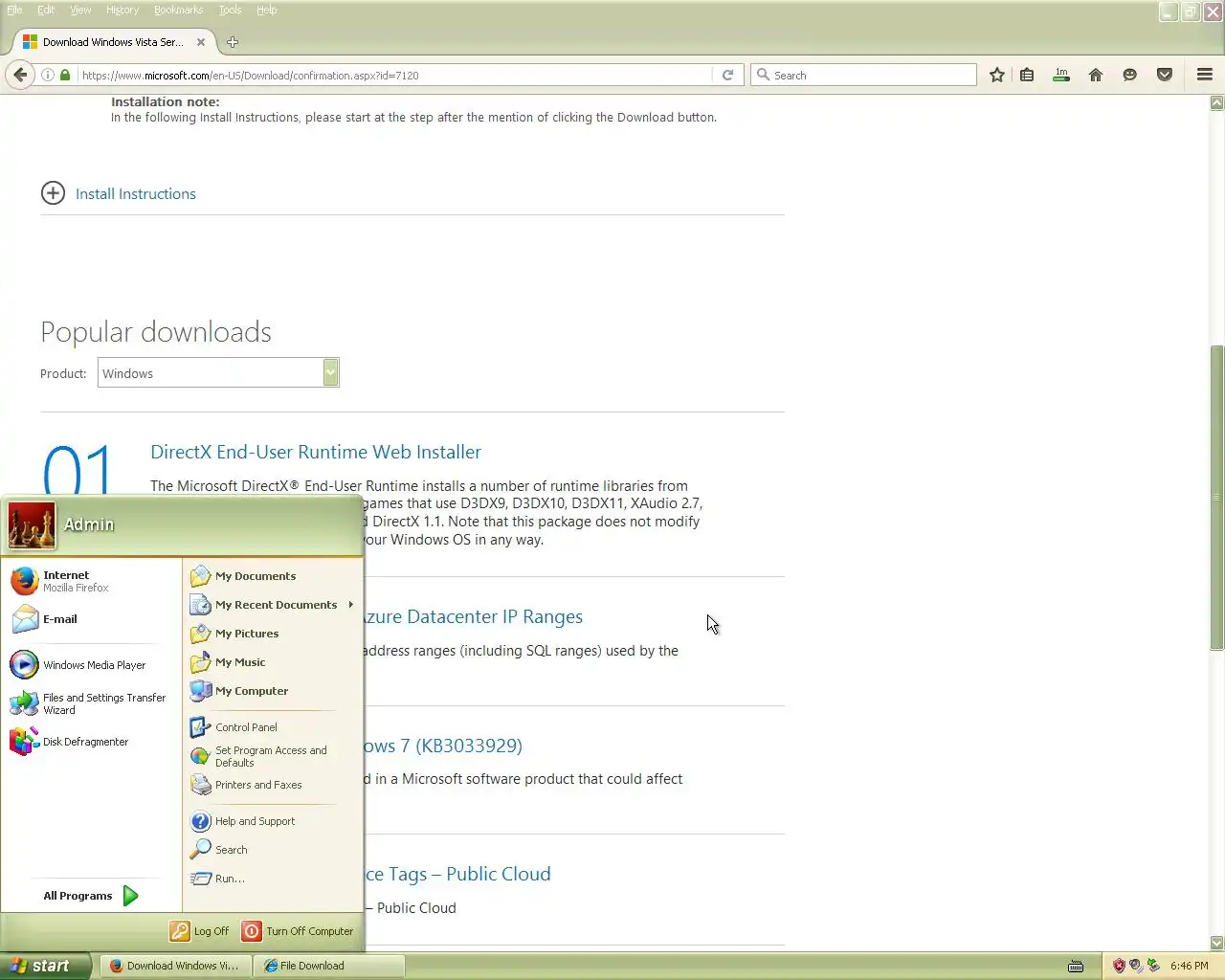Click the volume speaker tray icon
Screen dimensions: 1225x980
click(1136, 966)
